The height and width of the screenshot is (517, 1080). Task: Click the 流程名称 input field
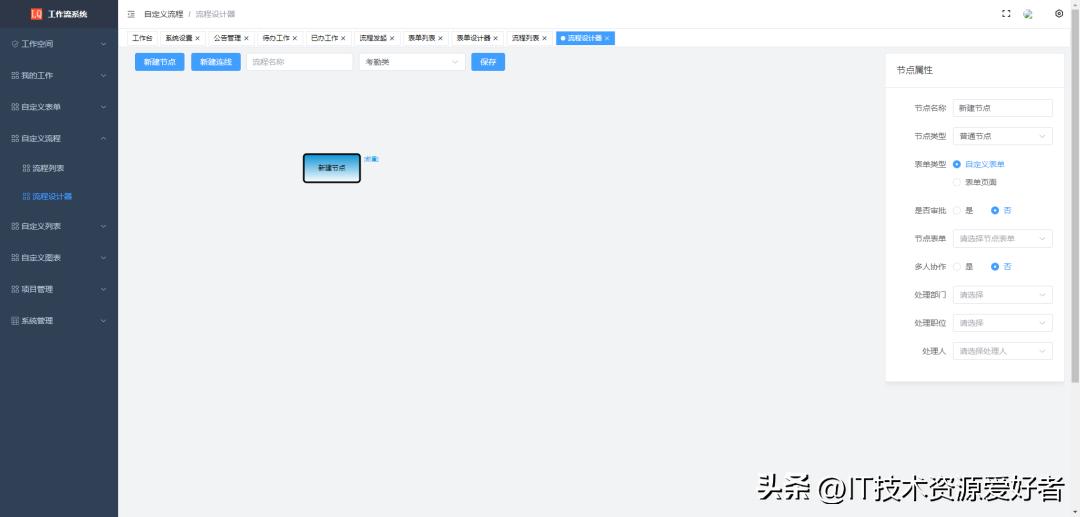(299, 62)
